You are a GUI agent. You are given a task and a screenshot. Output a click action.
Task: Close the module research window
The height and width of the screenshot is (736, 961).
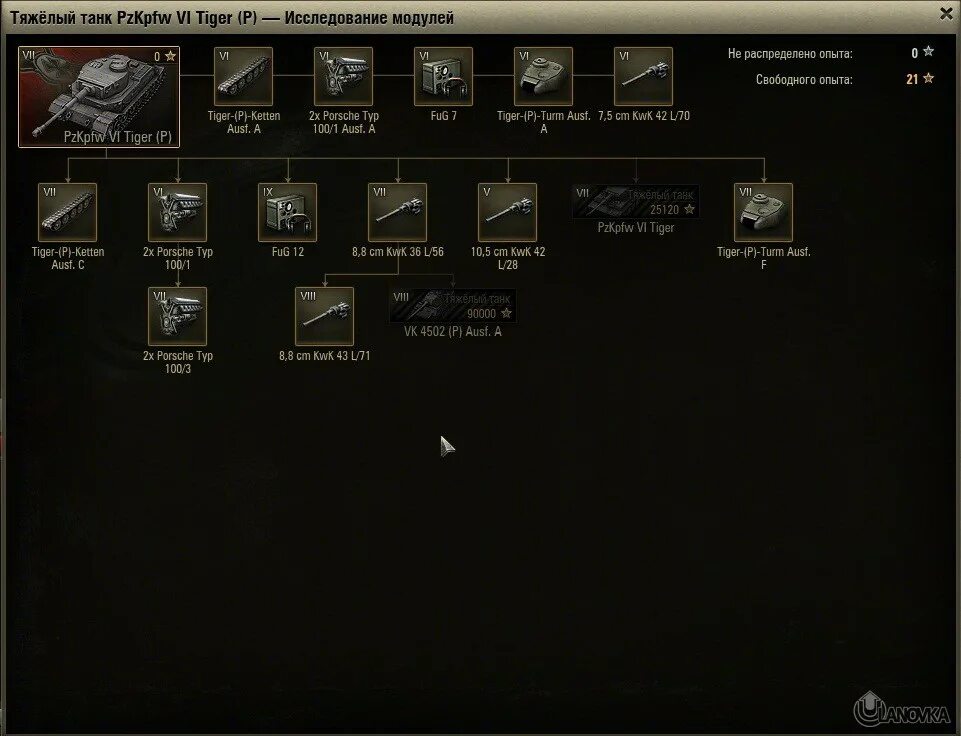click(946, 13)
